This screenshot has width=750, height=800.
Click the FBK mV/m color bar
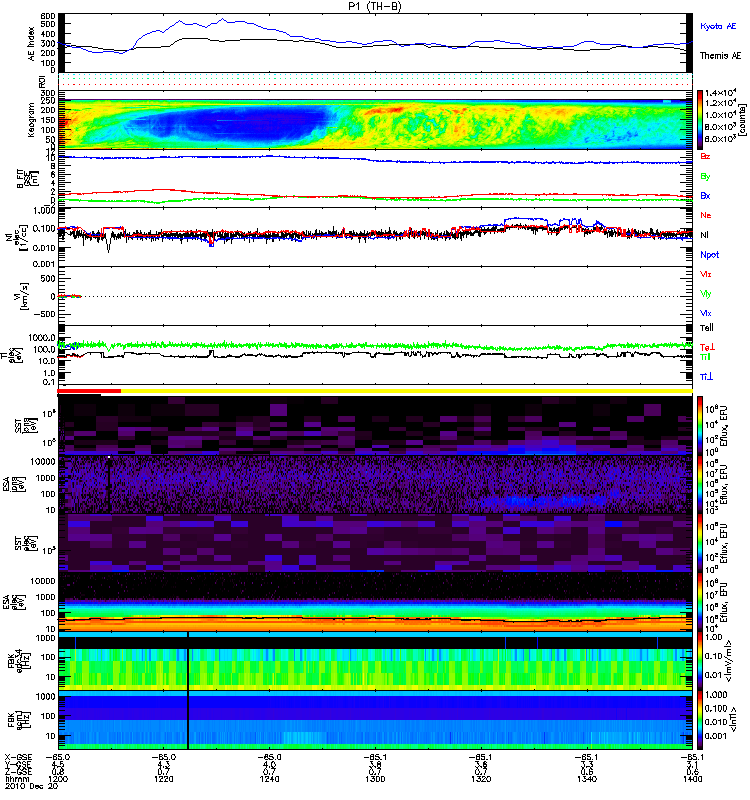coord(700,661)
